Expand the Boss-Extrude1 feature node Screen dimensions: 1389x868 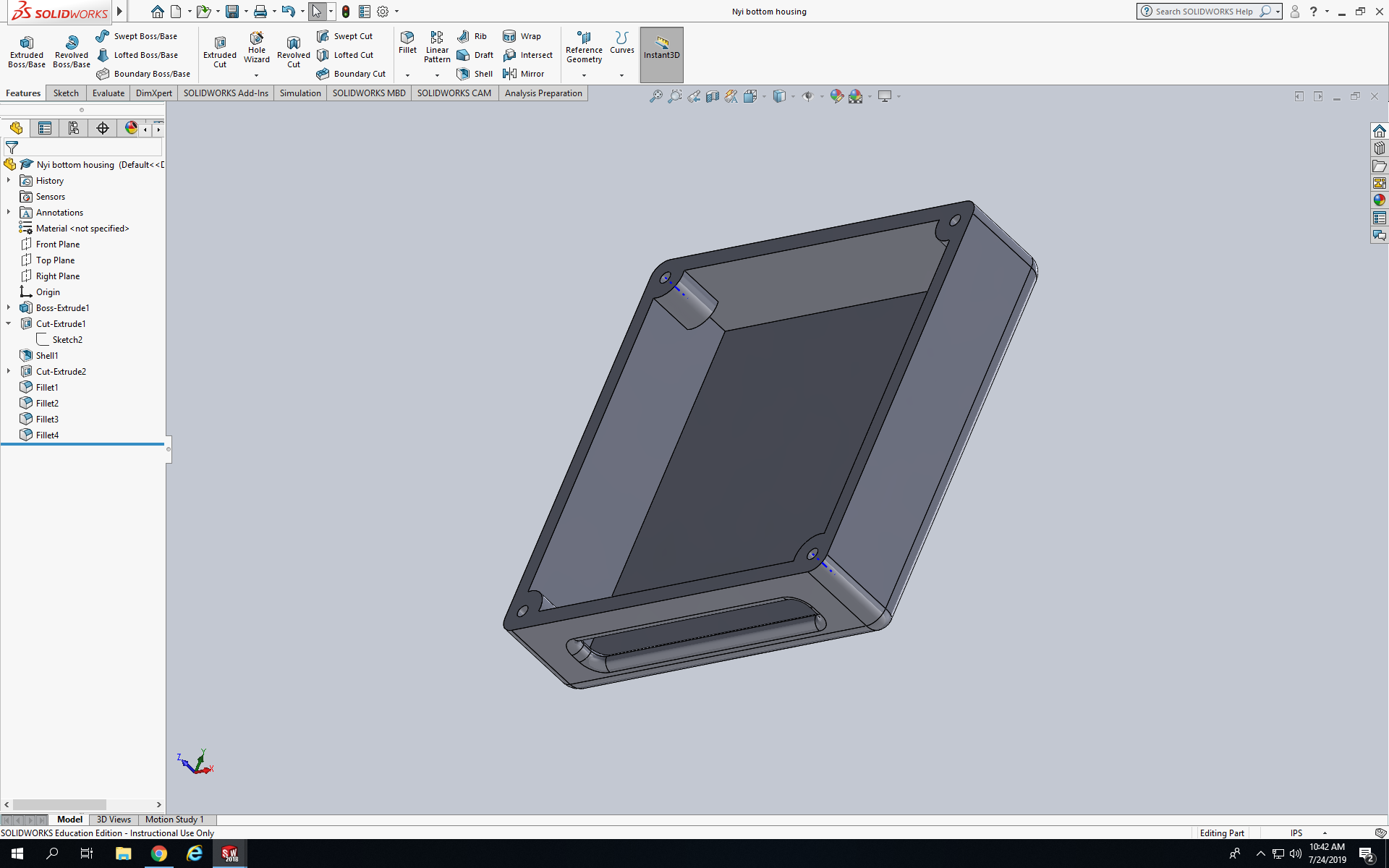[9, 307]
